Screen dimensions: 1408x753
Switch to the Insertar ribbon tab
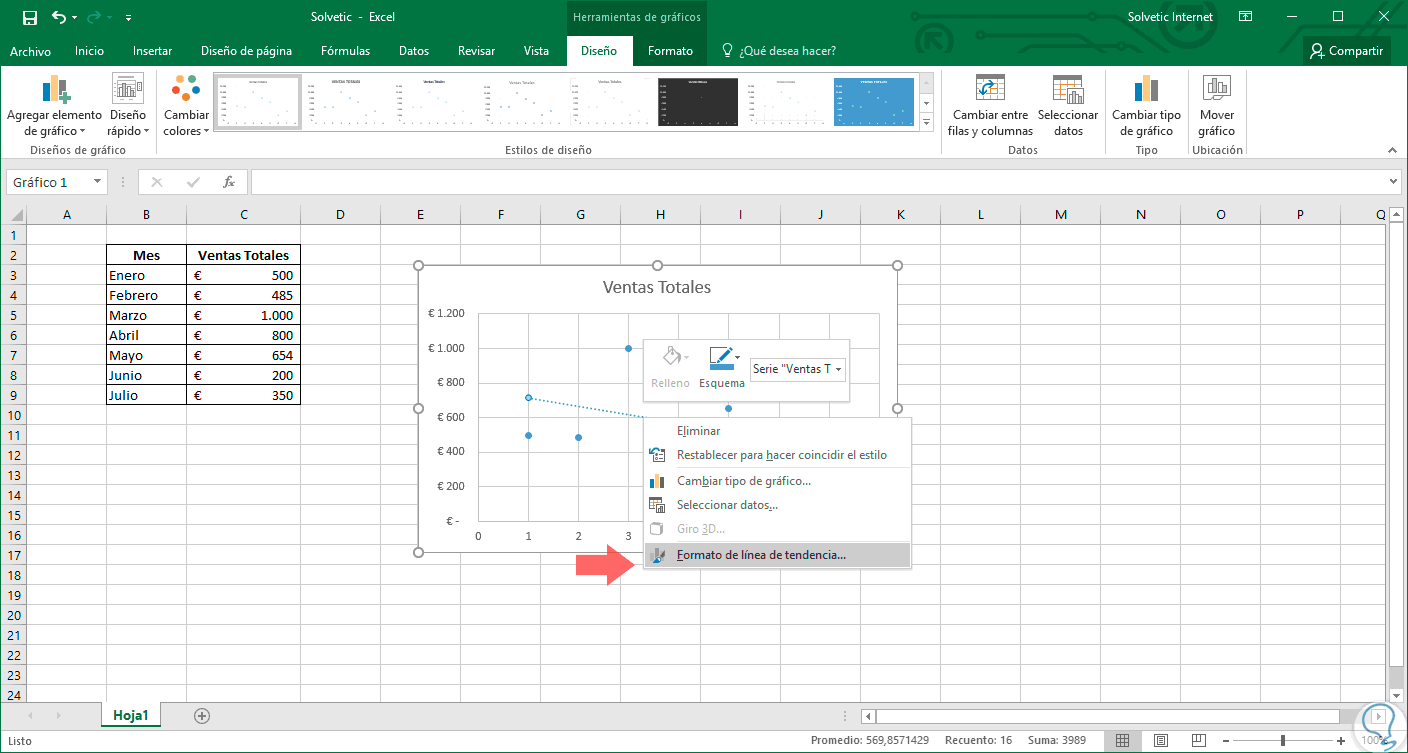point(152,51)
